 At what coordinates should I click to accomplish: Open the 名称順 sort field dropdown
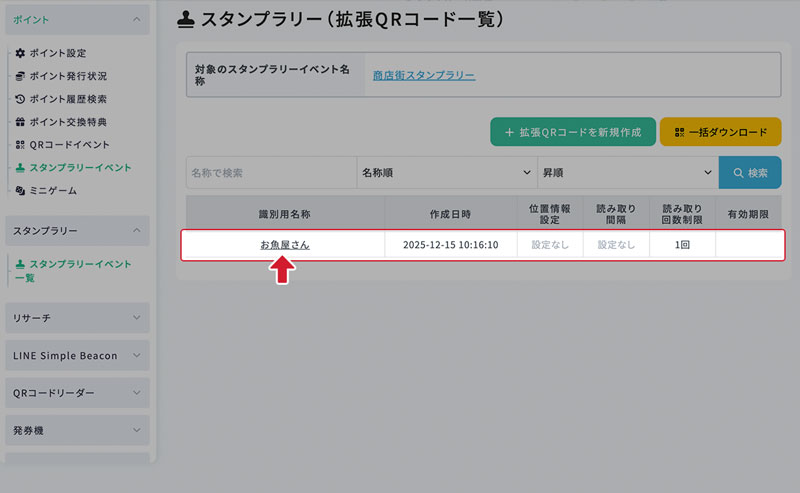coord(446,173)
